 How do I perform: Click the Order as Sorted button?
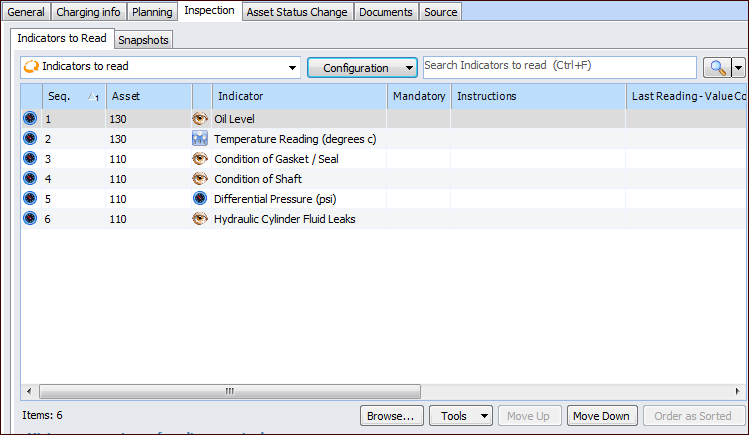pyautogui.click(x=693, y=416)
